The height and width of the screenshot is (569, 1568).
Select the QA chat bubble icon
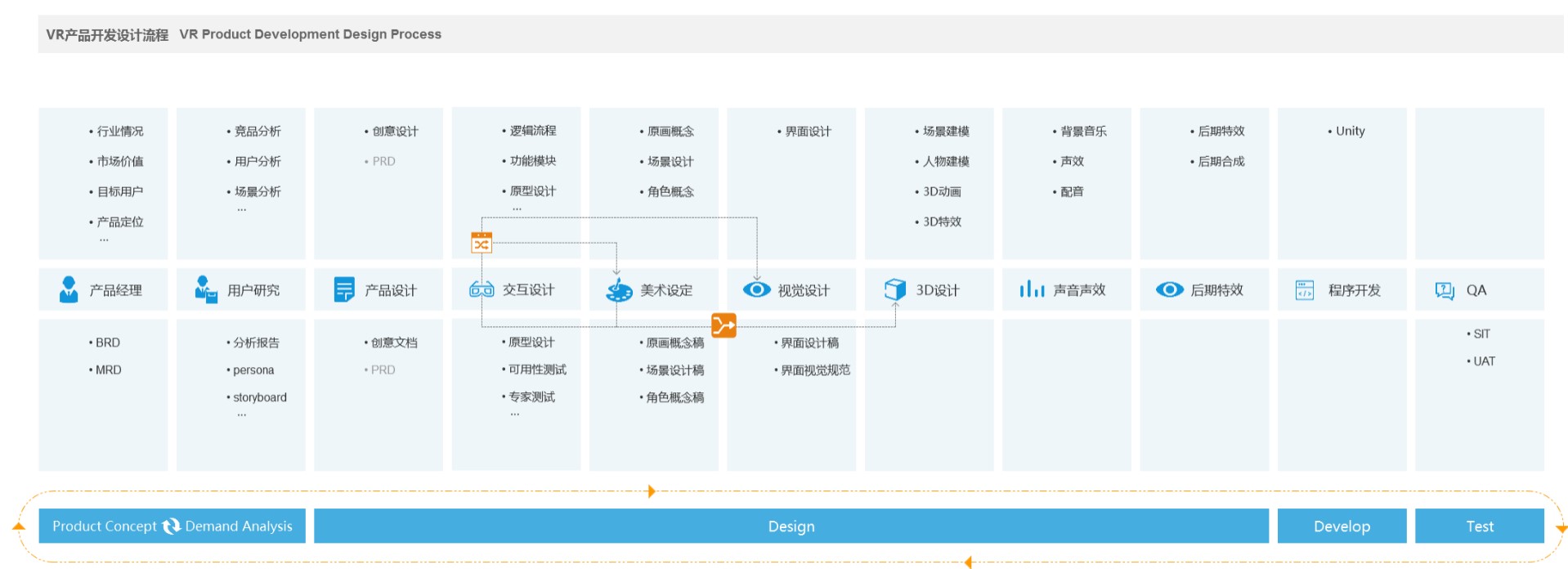(1445, 290)
